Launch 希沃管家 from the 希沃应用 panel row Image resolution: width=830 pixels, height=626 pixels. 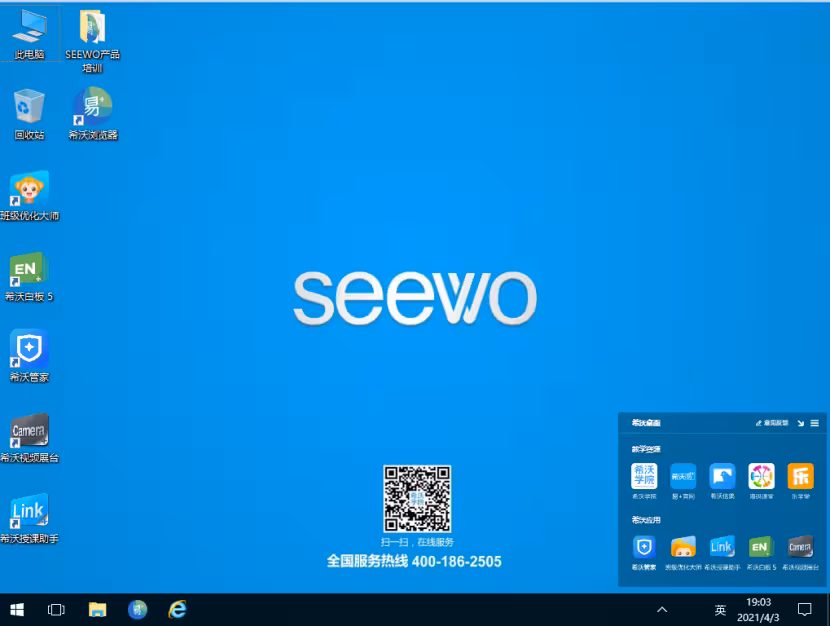tap(644, 552)
